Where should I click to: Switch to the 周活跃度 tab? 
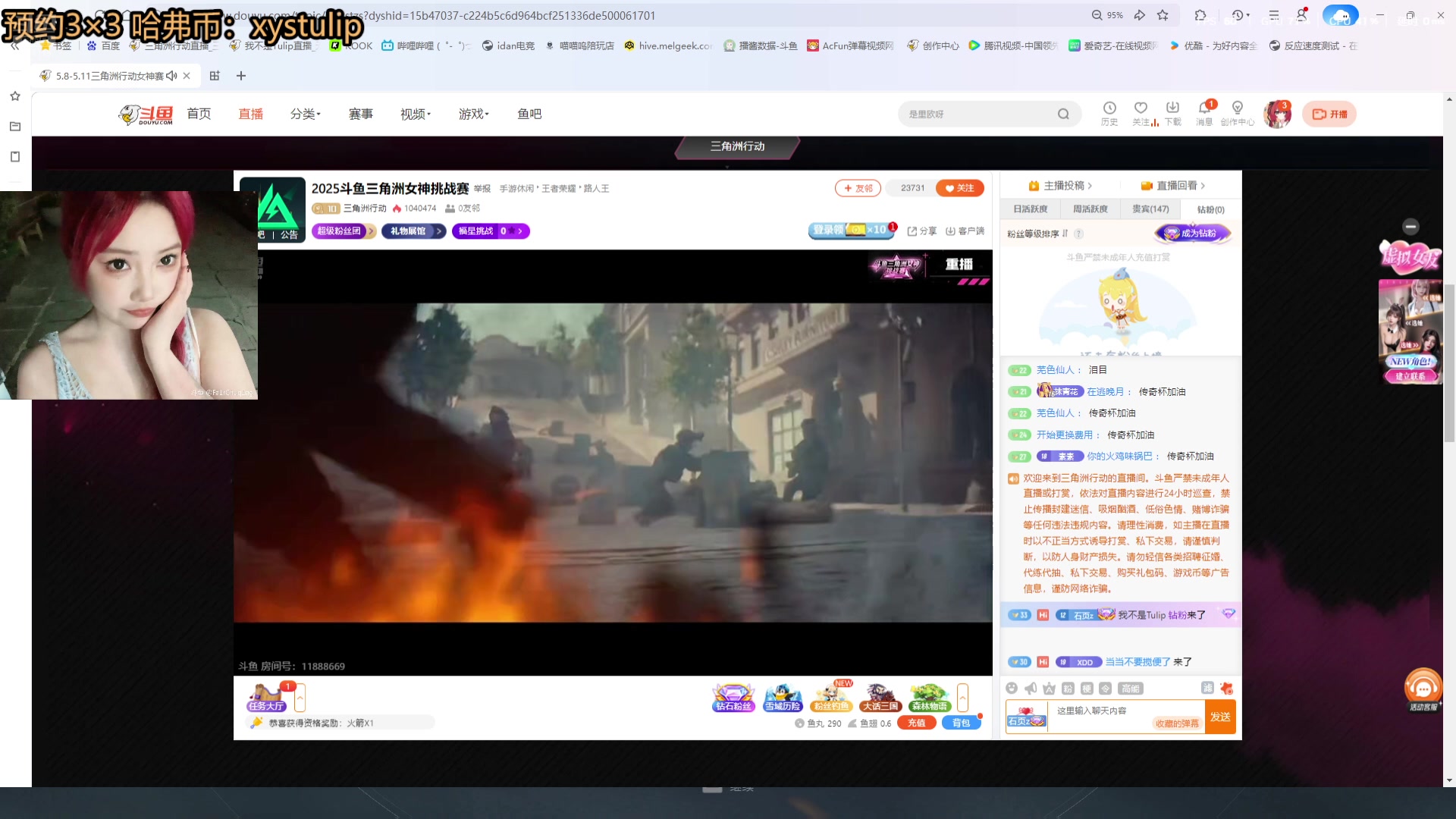pos(1090,209)
